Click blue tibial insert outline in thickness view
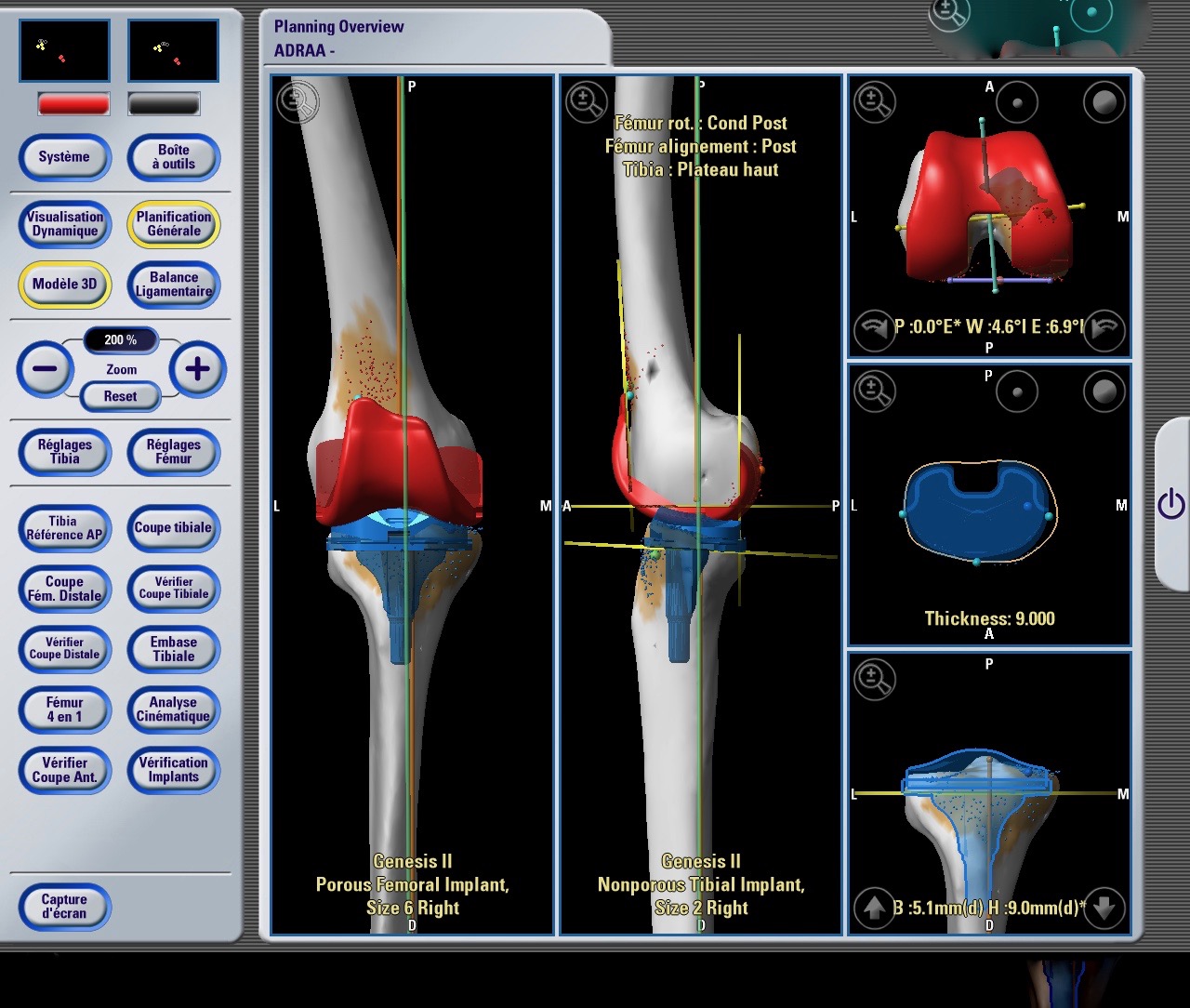1190x1008 pixels. coord(978,513)
